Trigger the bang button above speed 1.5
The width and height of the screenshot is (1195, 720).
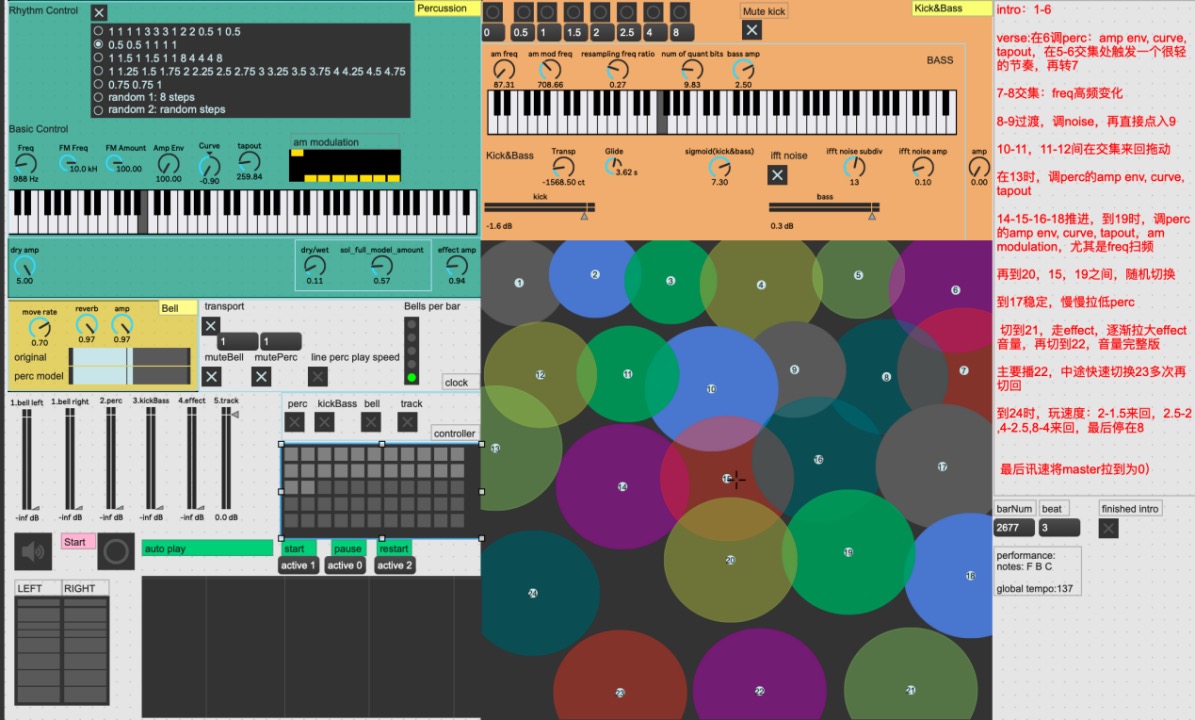pos(574,12)
